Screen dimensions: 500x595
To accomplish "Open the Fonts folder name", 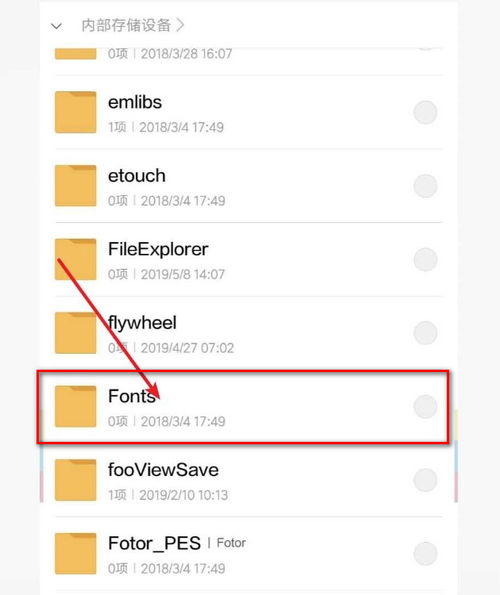I will tap(132, 396).
